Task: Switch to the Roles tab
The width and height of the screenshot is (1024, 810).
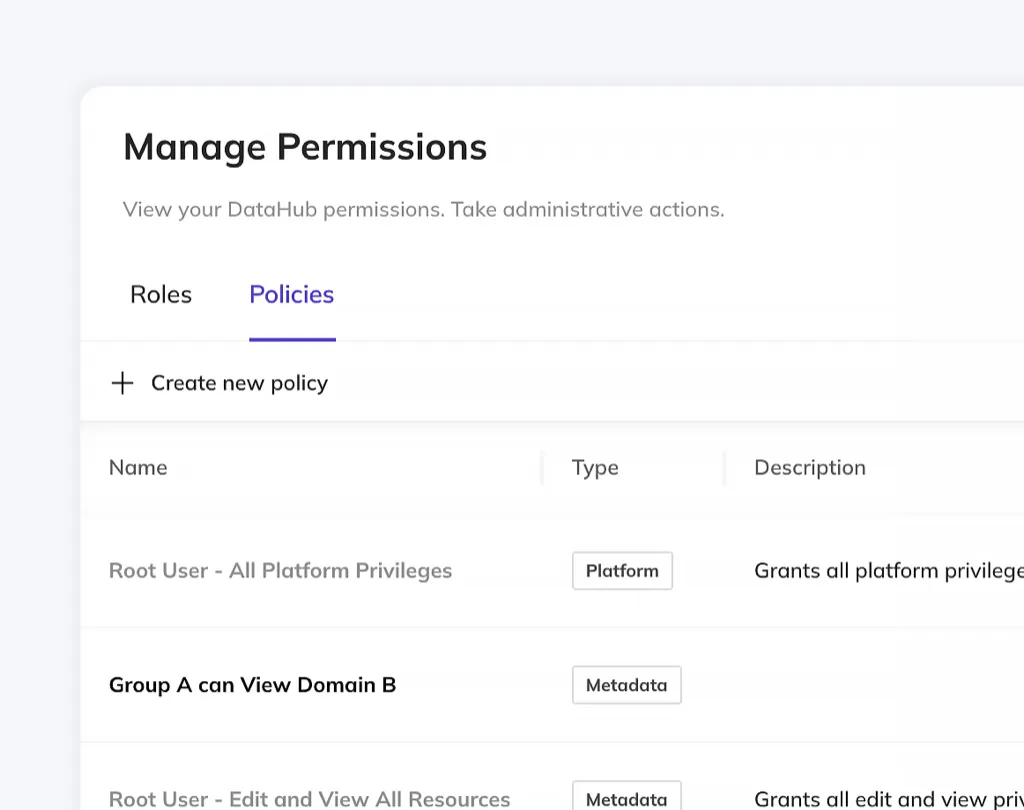Action: 161,295
